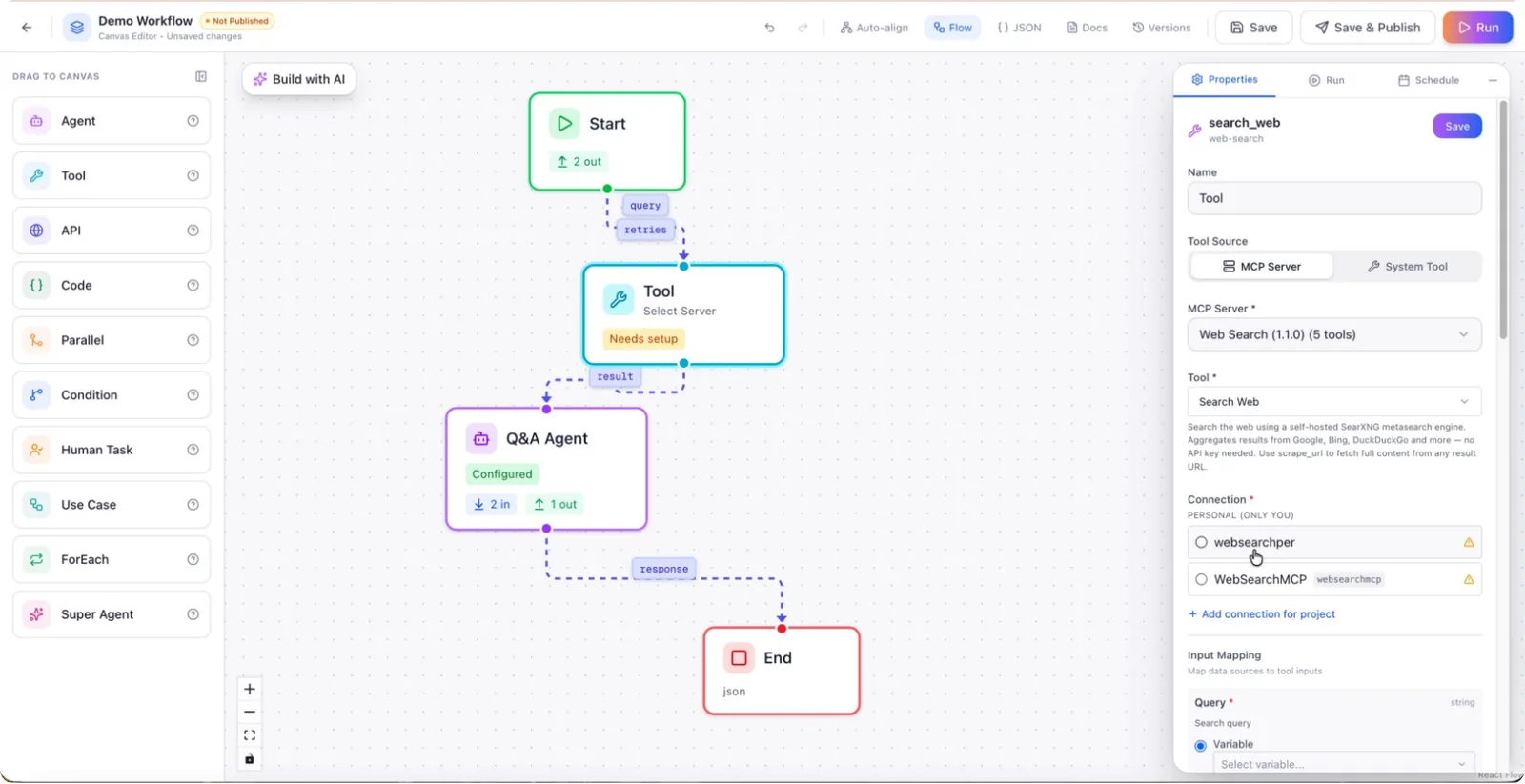Click the Name input field

(x=1334, y=198)
